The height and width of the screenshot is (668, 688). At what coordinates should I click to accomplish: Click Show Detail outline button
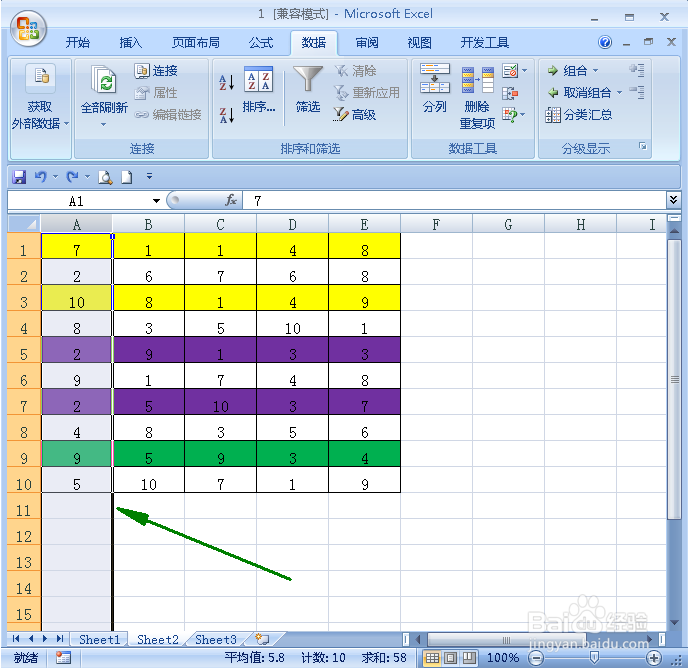click(637, 69)
